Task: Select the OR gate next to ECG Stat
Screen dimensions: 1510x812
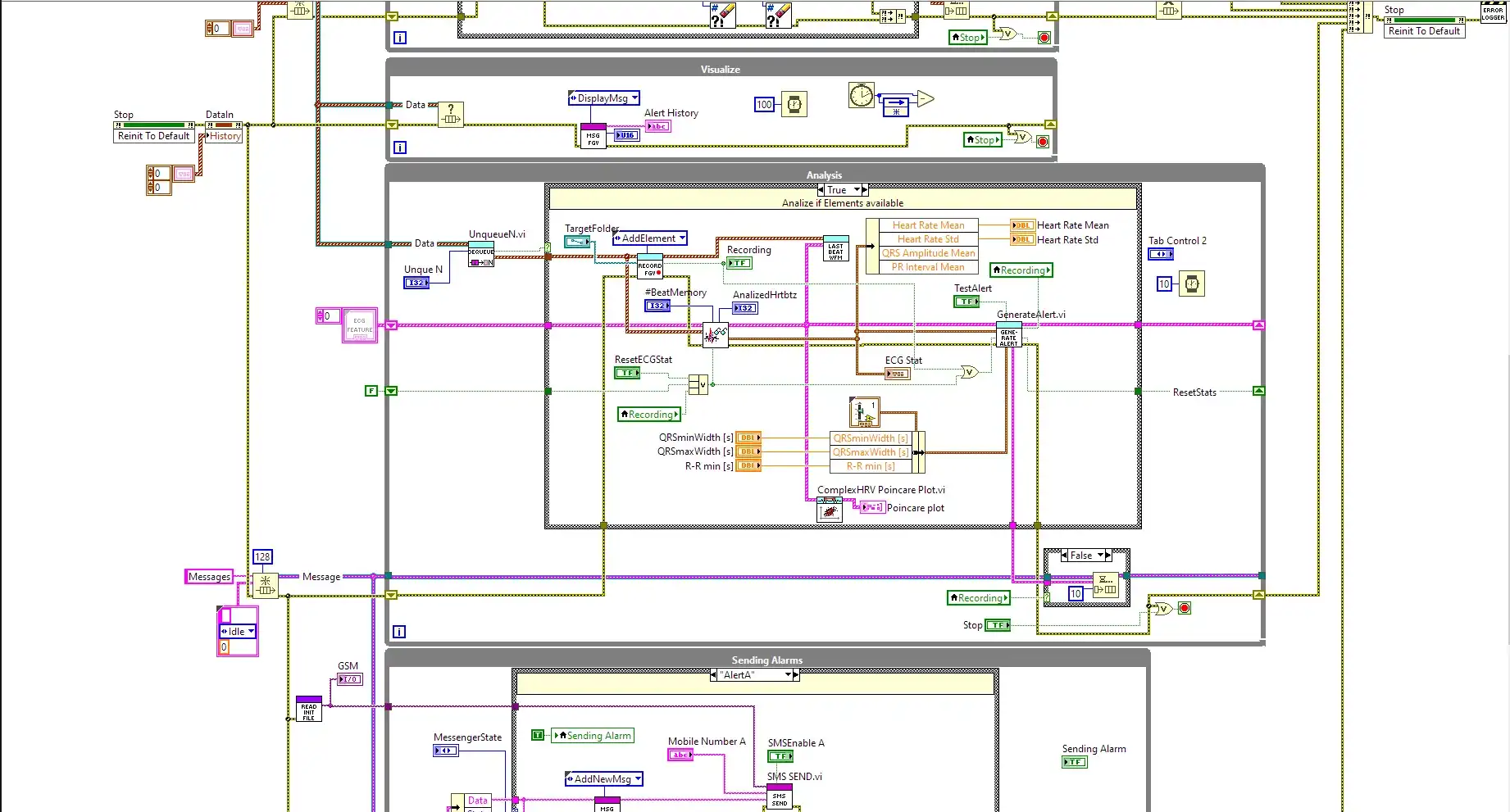Action: point(969,372)
